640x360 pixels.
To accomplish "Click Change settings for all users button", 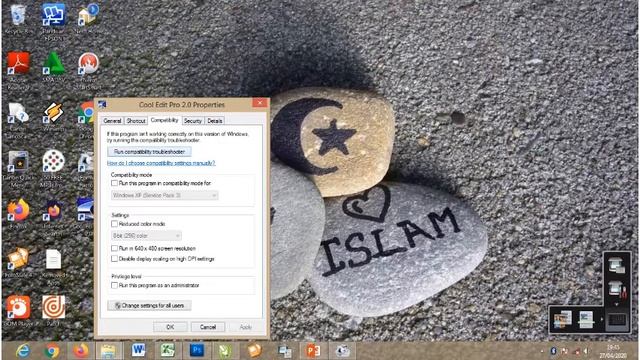I will (149, 305).
